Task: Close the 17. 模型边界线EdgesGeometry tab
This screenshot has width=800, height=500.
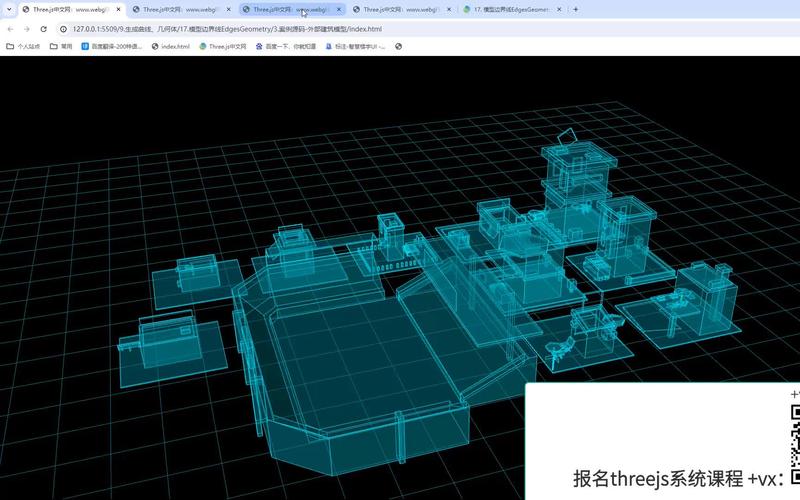Action: point(559,9)
